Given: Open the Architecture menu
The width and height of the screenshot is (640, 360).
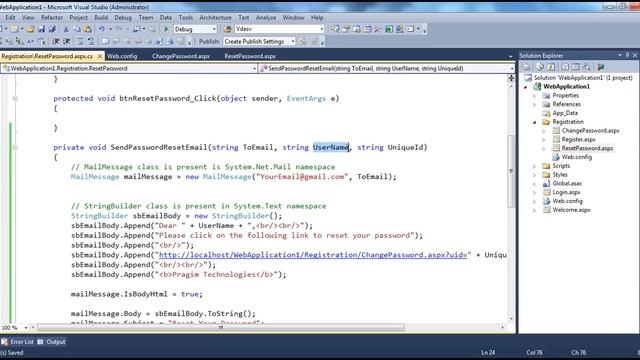Looking at the screenshot, I should 215,18.
